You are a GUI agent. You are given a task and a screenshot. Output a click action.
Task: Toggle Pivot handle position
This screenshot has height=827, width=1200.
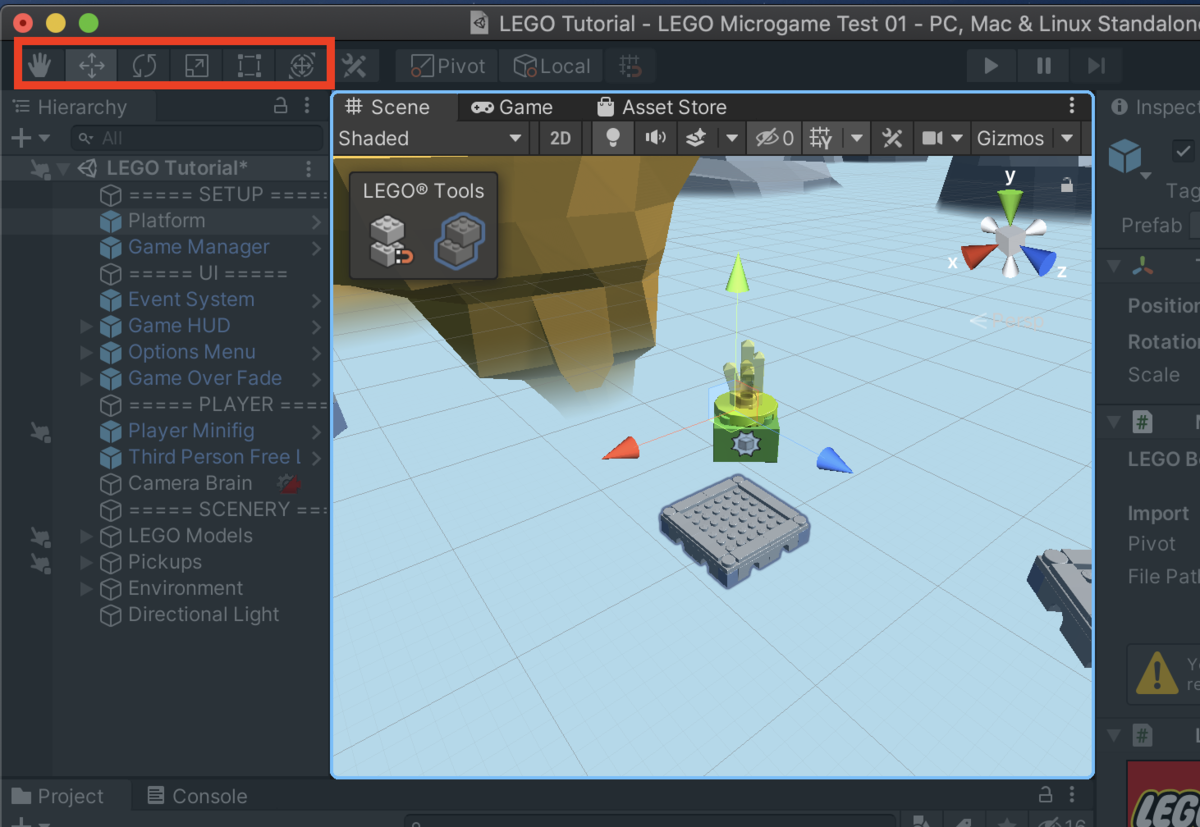pos(447,66)
